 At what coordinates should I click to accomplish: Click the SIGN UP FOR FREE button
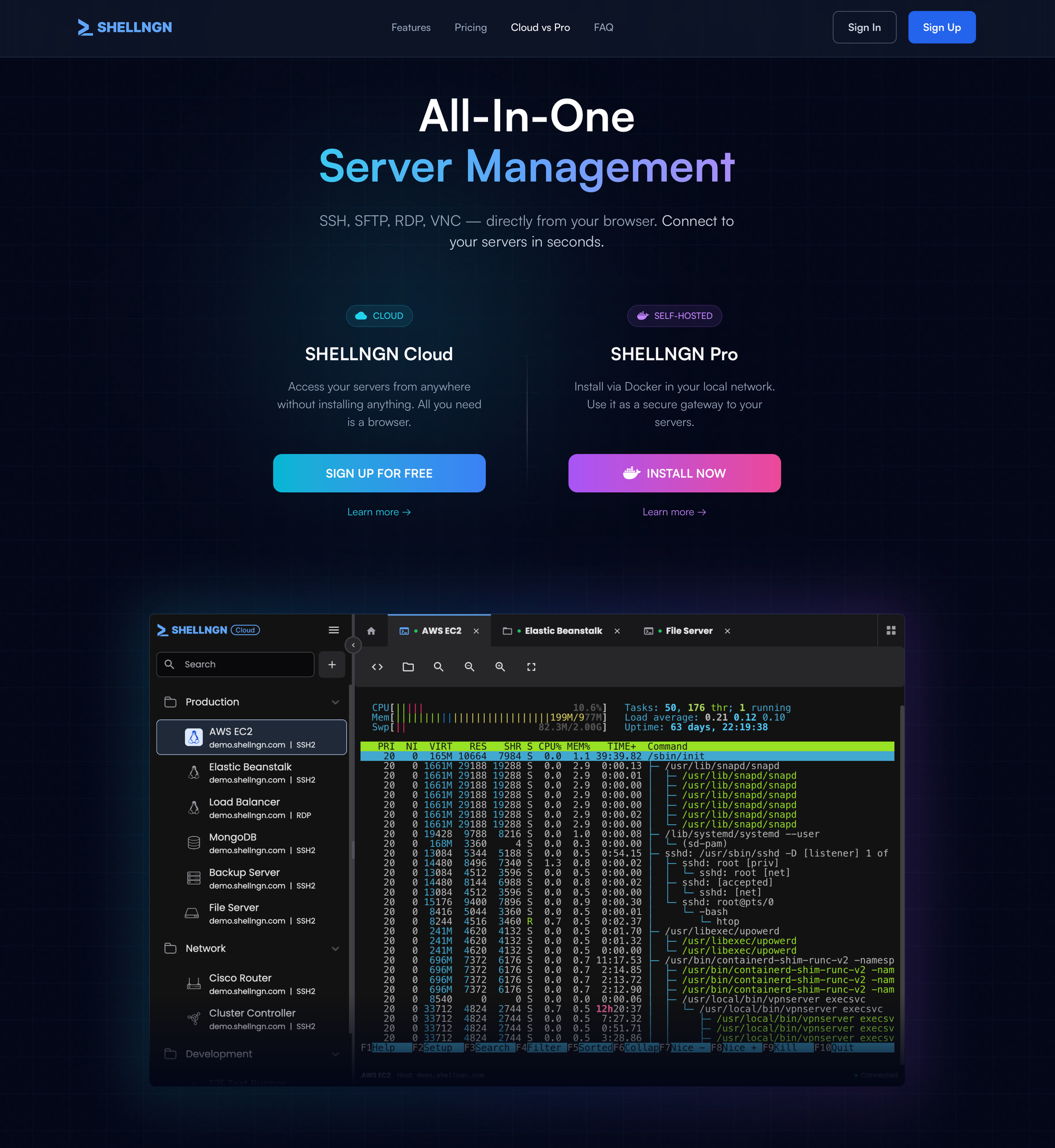(x=379, y=473)
